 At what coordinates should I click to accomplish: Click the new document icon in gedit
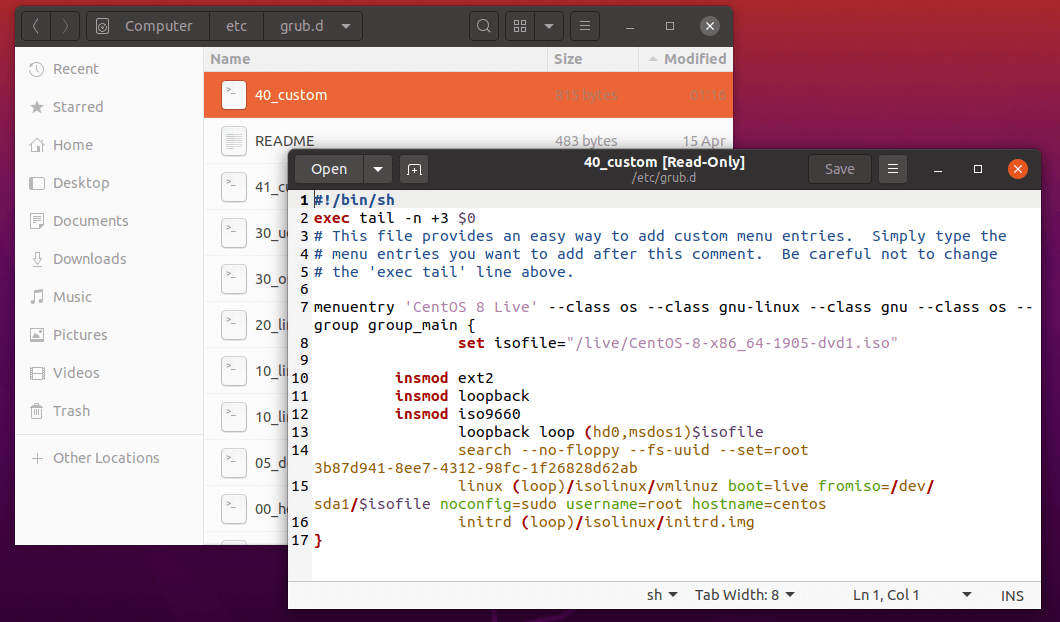tap(414, 169)
